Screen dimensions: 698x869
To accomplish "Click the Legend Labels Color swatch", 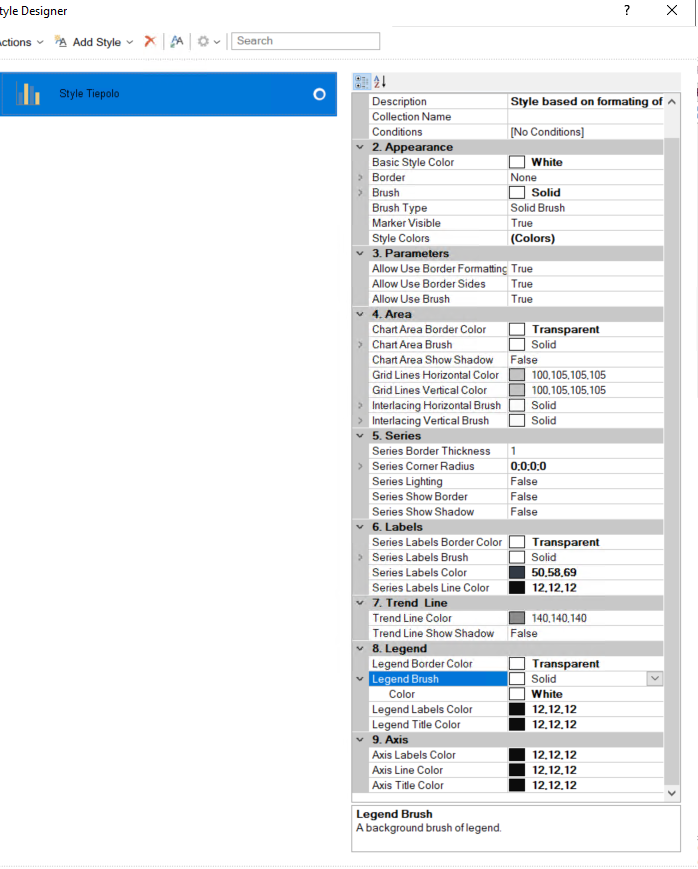I will (x=517, y=709).
